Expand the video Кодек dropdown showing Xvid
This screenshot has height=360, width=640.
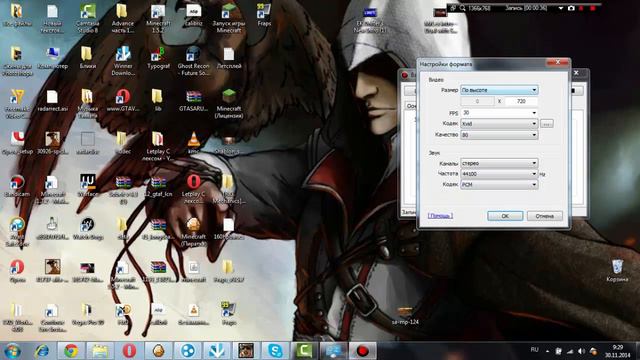click(x=499, y=123)
